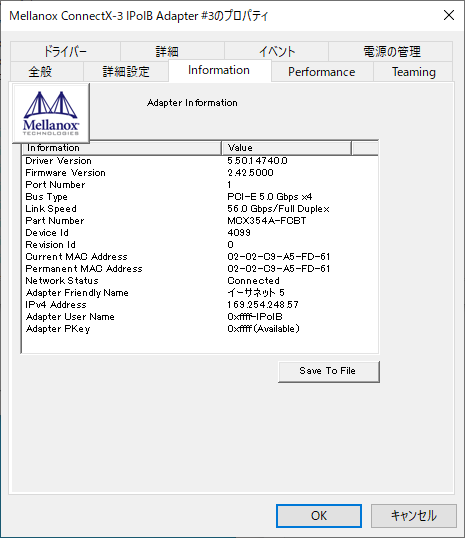The width and height of the screenshot is (465, 538).
Task: Open the Teaming tab
Action: click(414, 72)
